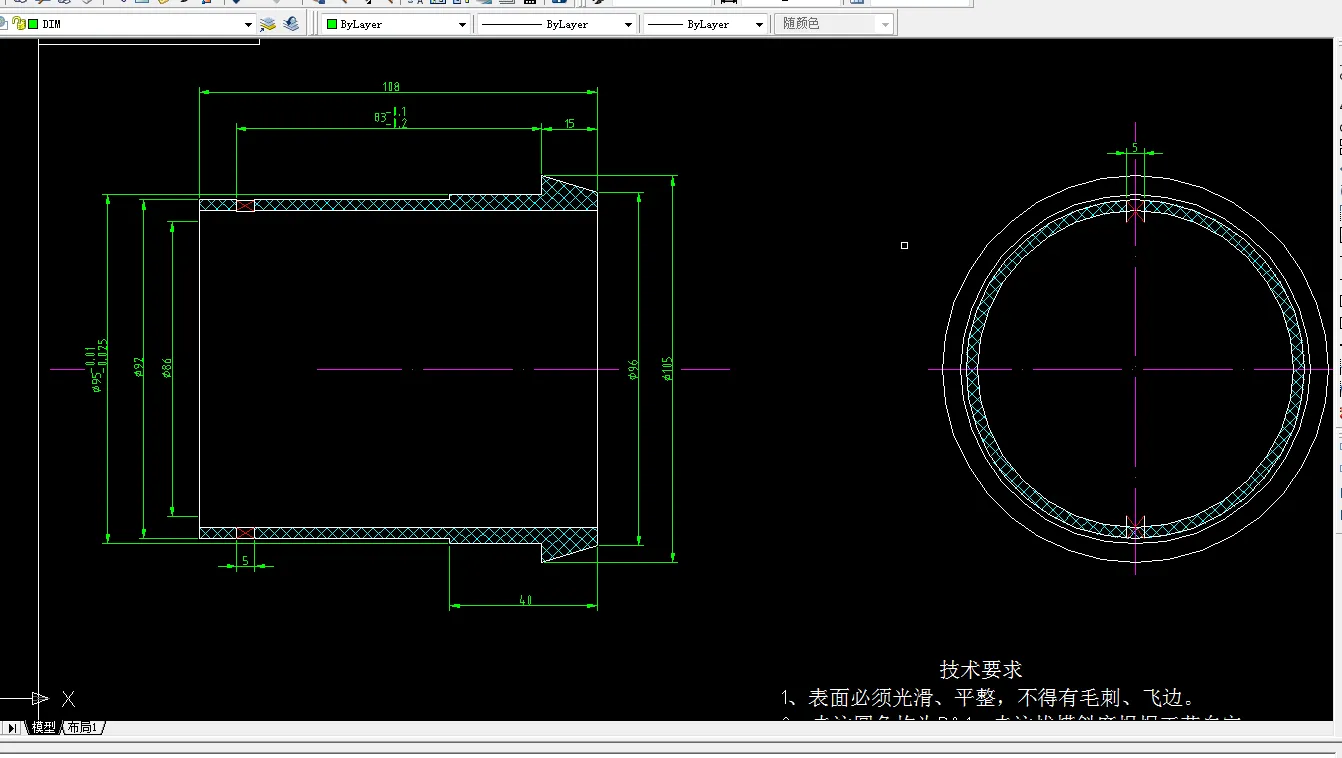Select the ø96 diameter dimension text
Viewport: 1342px width, 758px height.
633,370
